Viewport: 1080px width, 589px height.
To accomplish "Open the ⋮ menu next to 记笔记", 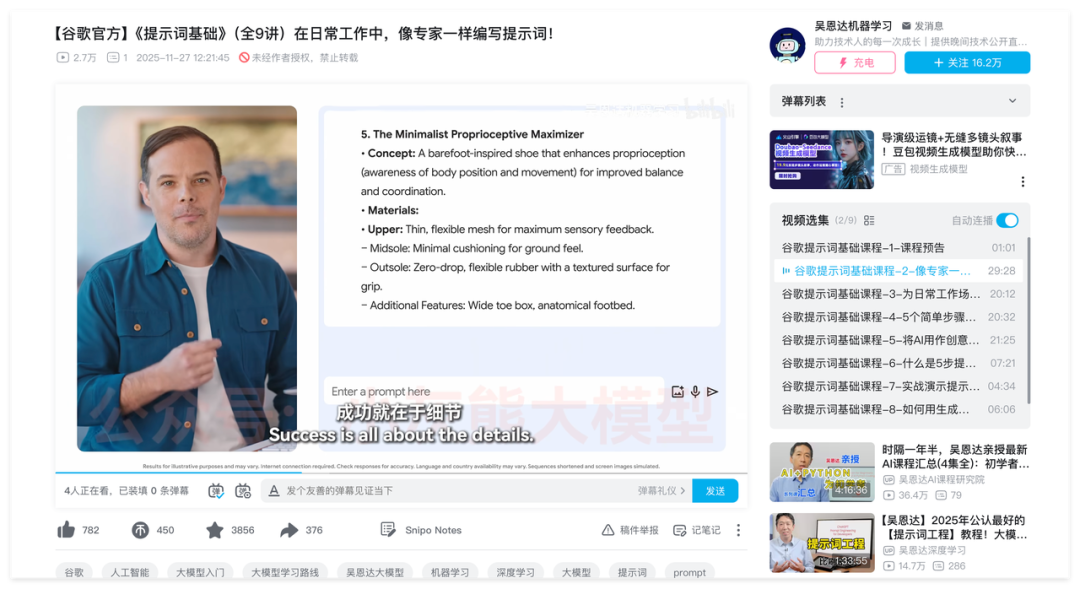I will click(738, 530).
